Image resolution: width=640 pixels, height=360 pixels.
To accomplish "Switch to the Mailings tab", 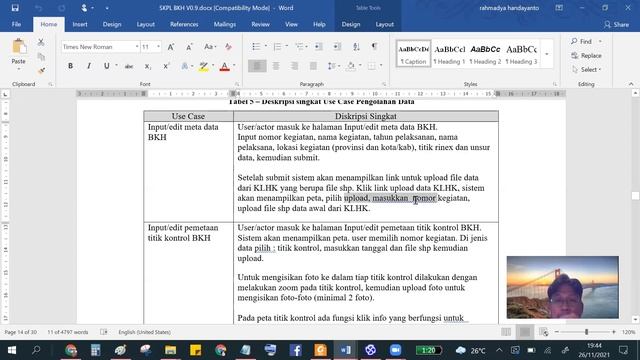I will (x=224, y=24).
